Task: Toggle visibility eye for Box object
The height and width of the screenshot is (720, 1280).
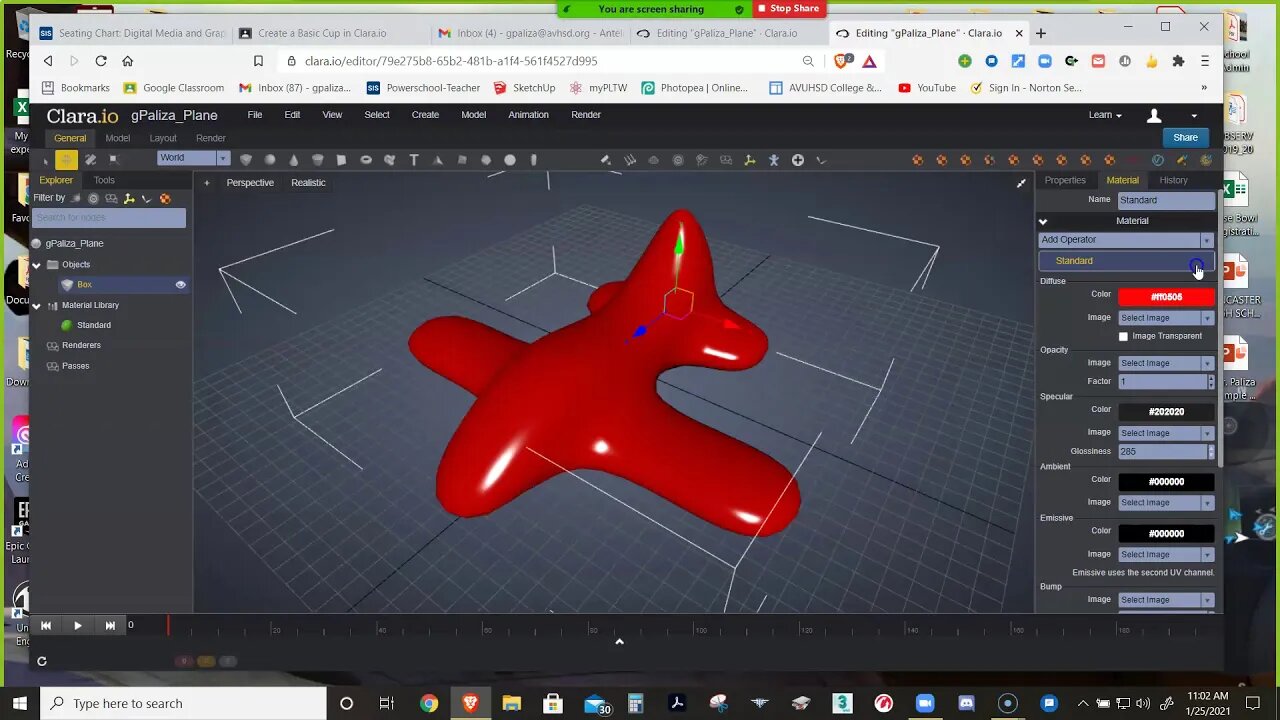Action: (x=181, y=285)
